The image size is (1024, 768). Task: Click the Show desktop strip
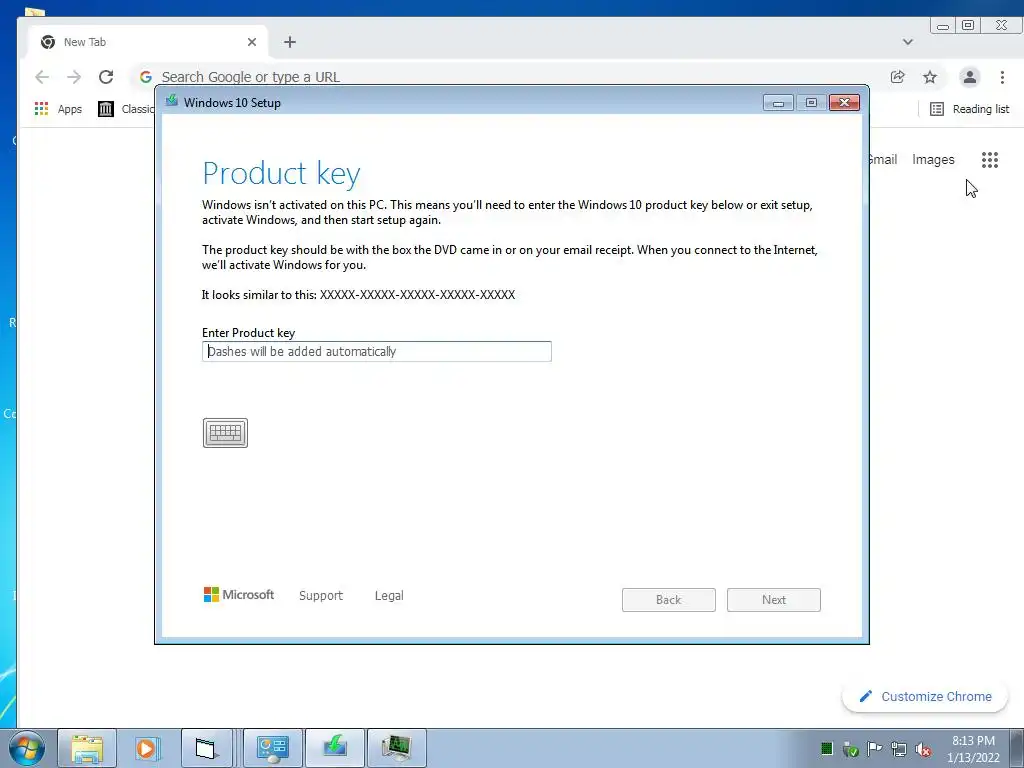click(1017, 748)
